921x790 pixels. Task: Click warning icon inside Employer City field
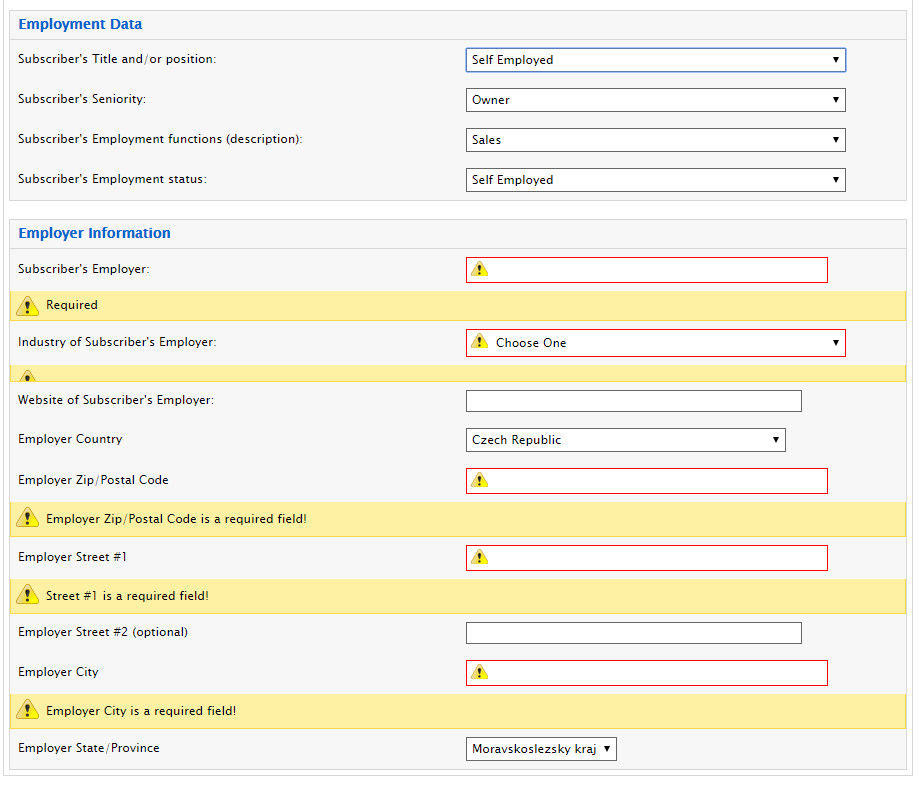tap(480, 672)
